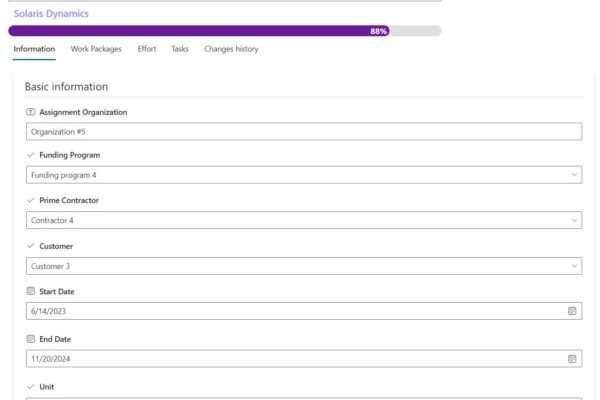Click the End Date label text
The image size is (600, 400).
tap(55, 339)
